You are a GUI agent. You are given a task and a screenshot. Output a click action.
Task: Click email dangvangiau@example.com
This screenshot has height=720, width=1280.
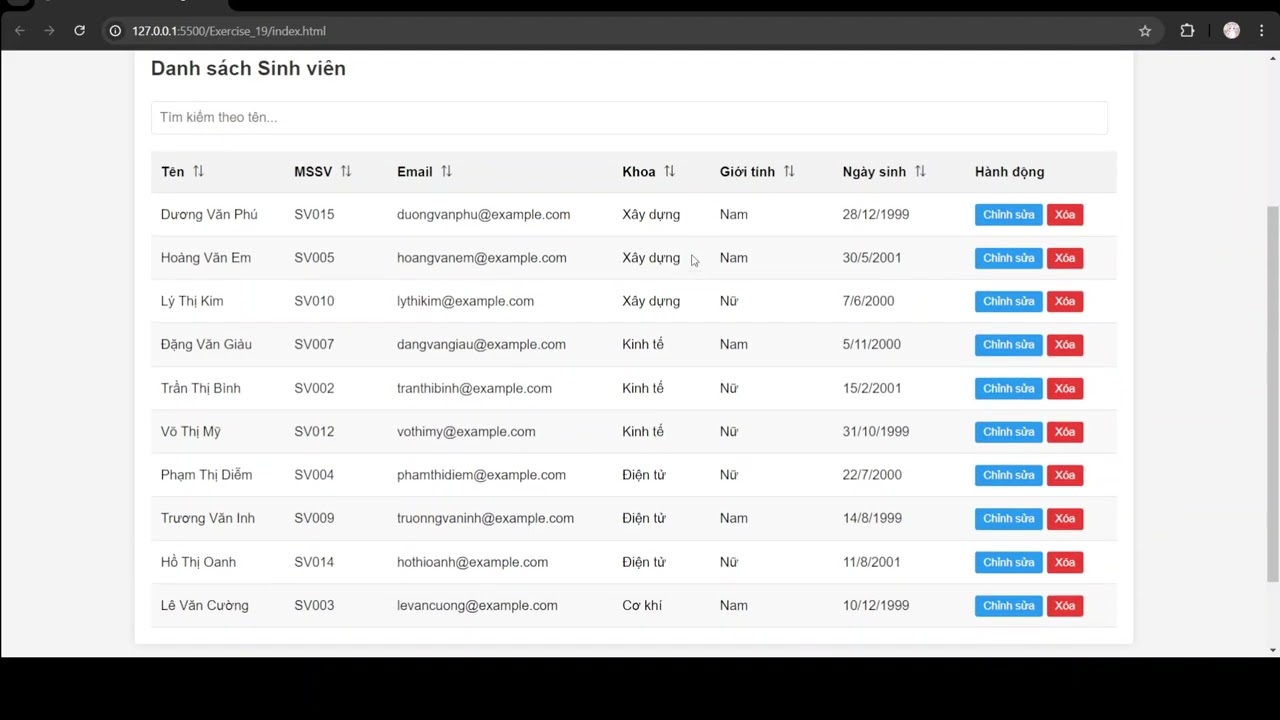pos(481,344)
